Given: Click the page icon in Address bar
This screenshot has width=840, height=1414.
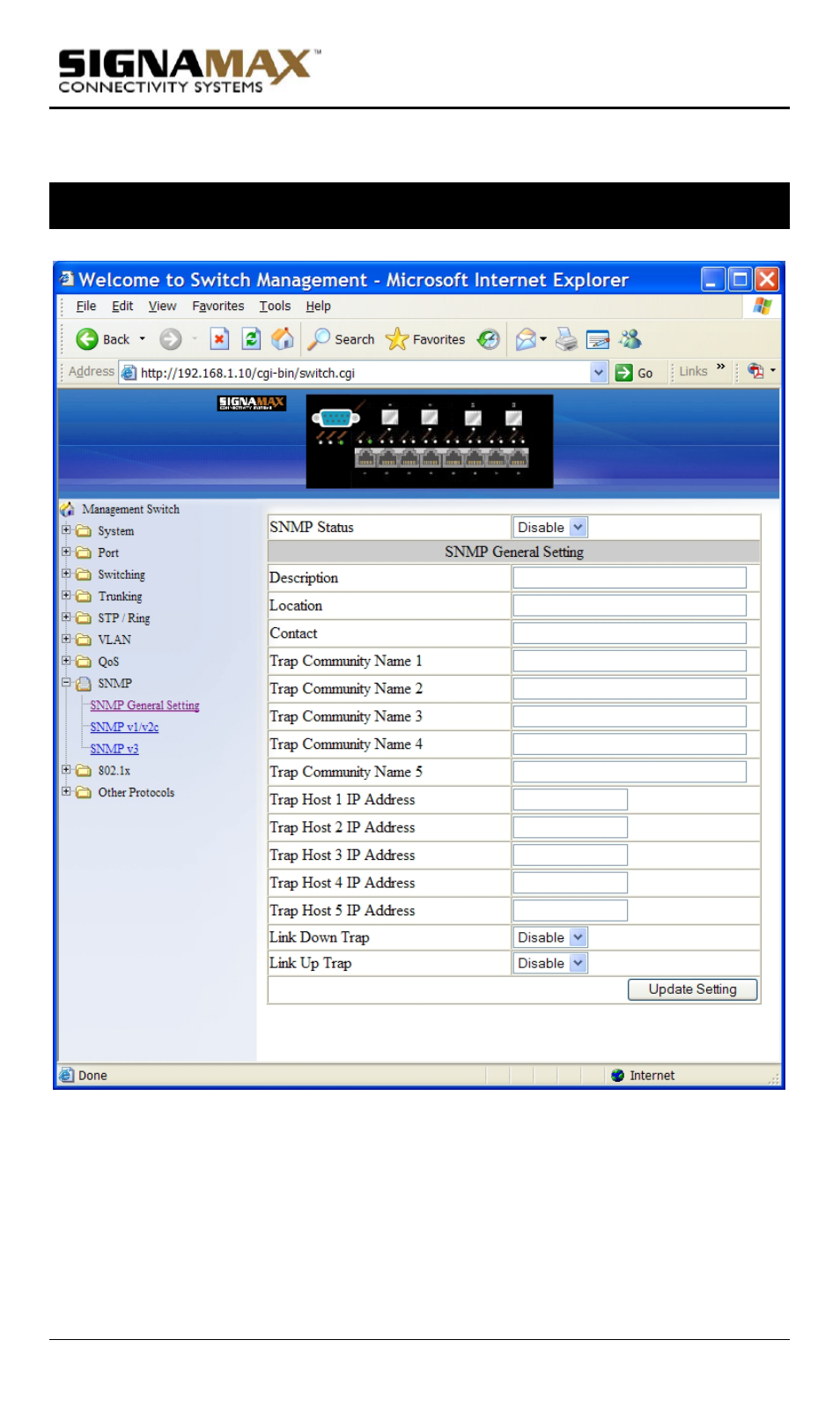Looking at the screenshot, I should click(x=129, y=373).
